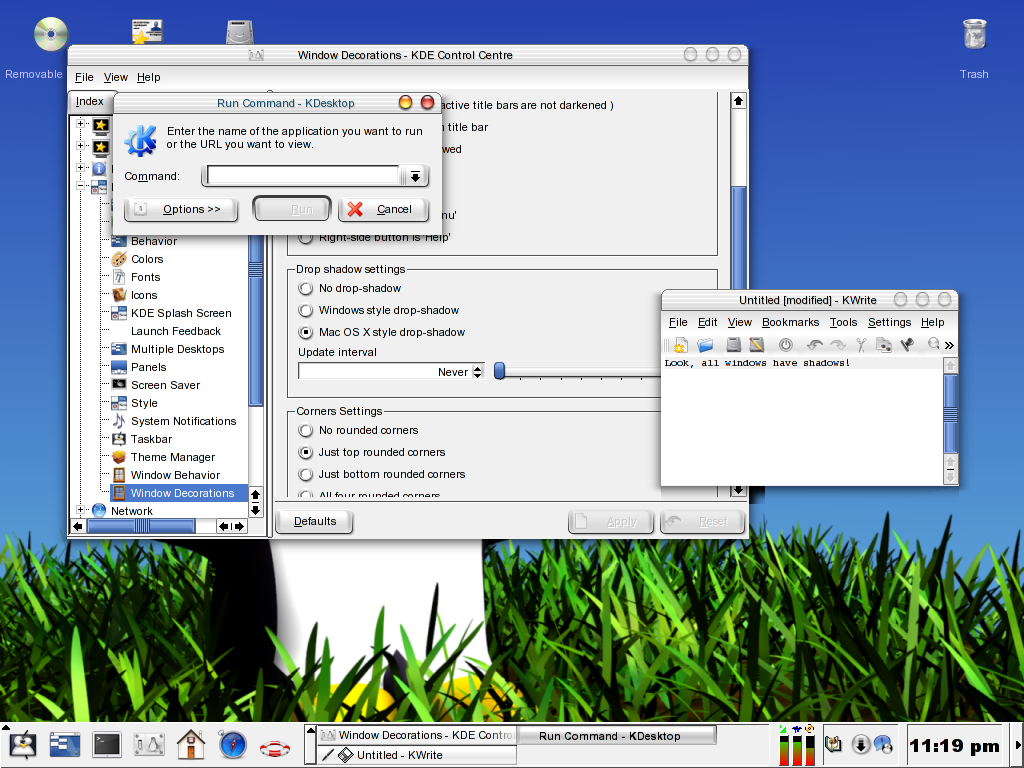The width and height of the screenshot is (1024, 768).
Task: Expand the info icon tree node
Action: pos(80,167)
